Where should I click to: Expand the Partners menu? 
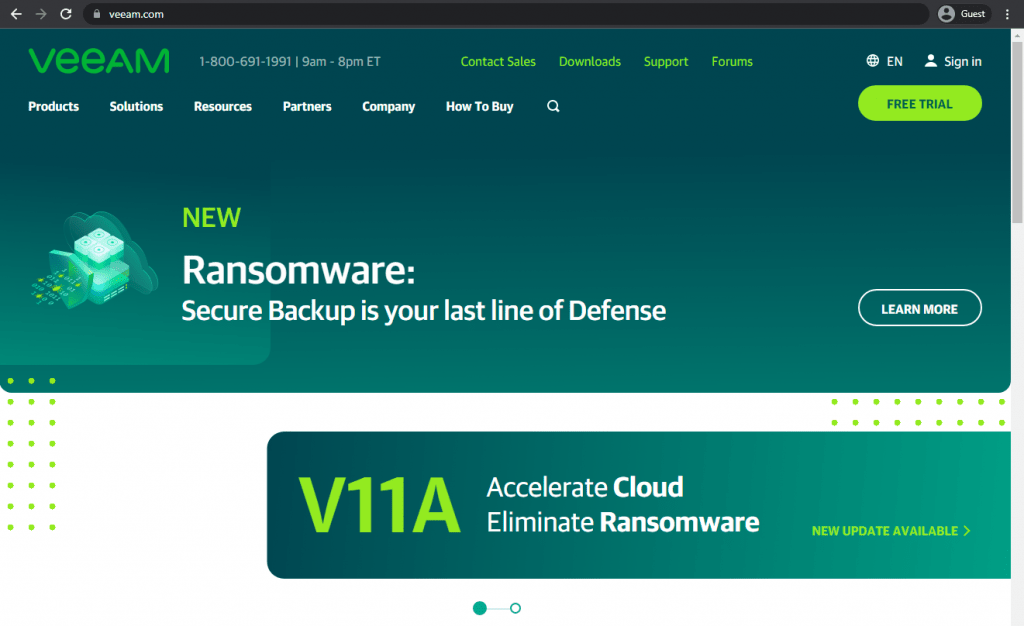307,106
